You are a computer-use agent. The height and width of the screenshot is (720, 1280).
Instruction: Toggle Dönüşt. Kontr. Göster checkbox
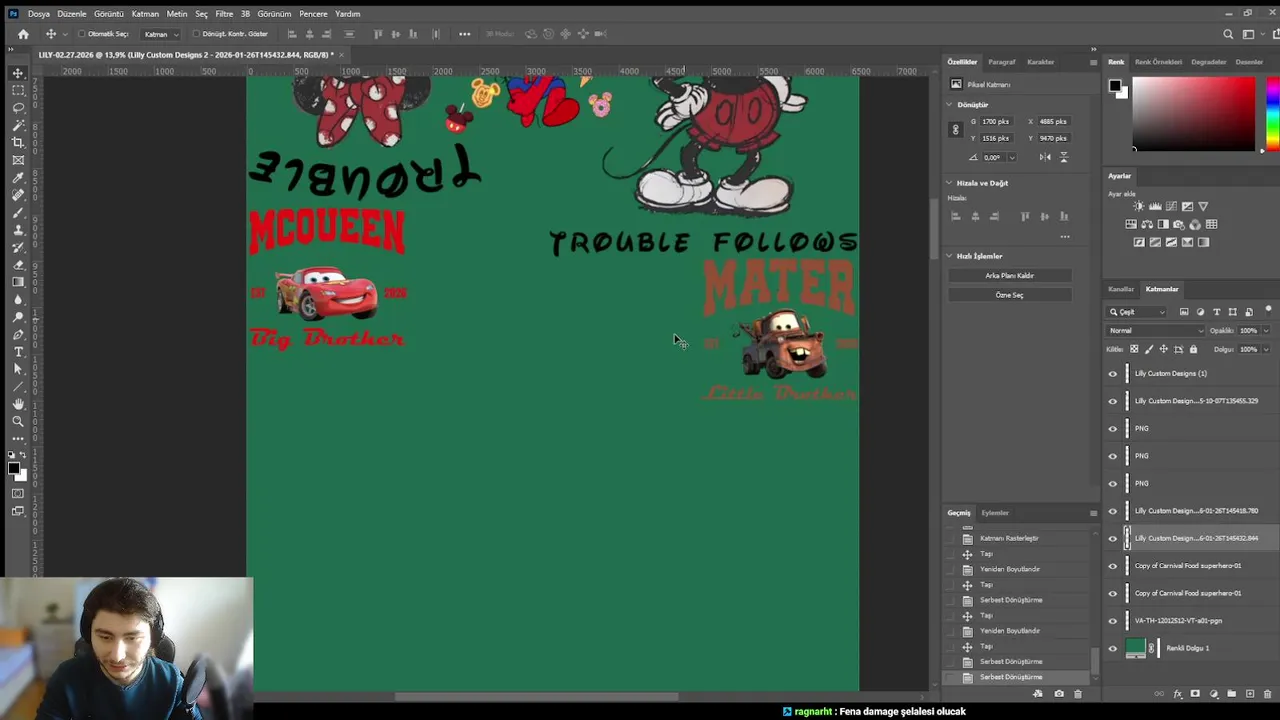pyautogui.click(x=196, y=34)
